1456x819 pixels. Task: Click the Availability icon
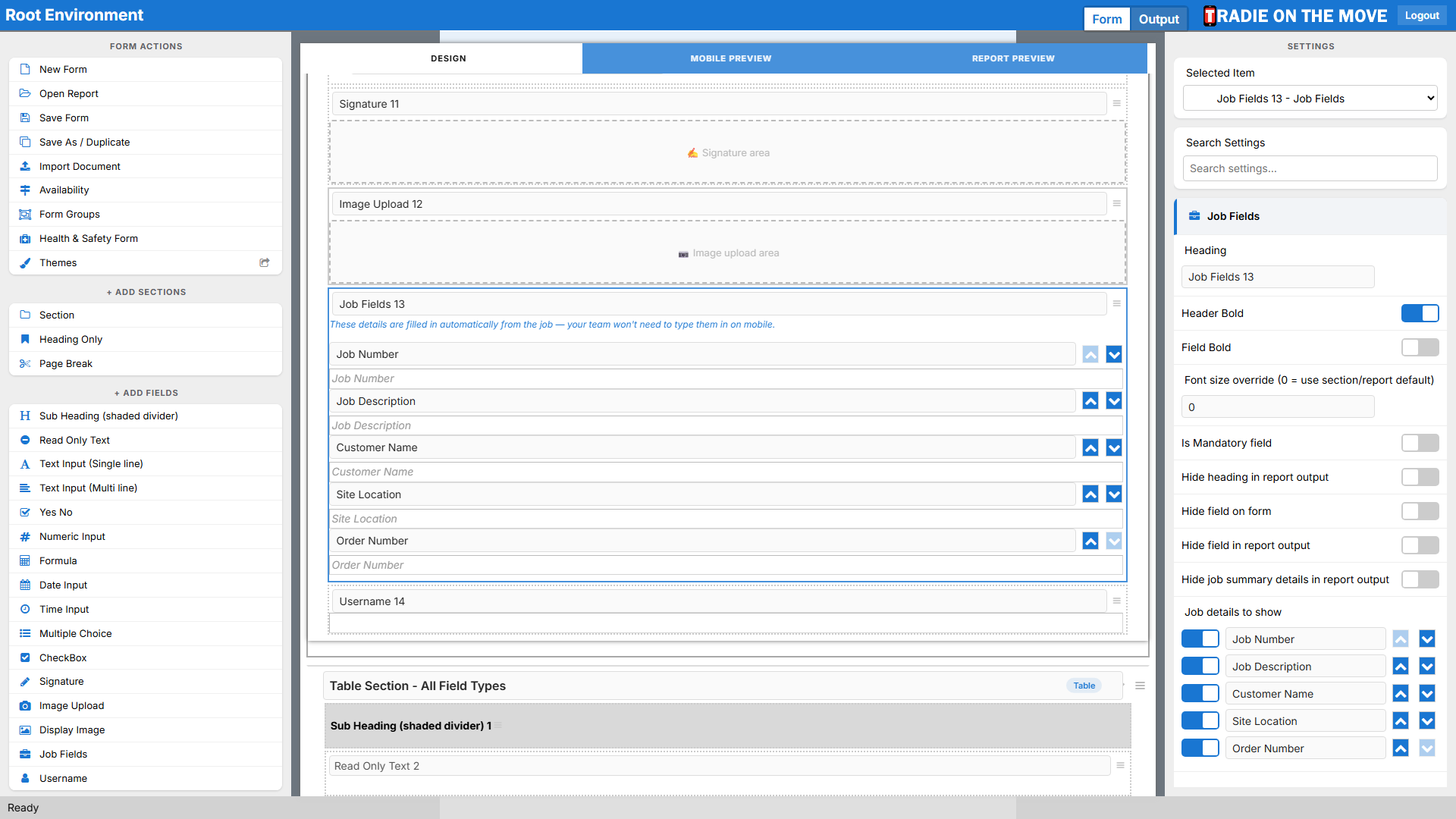click(x=25, y=190)
